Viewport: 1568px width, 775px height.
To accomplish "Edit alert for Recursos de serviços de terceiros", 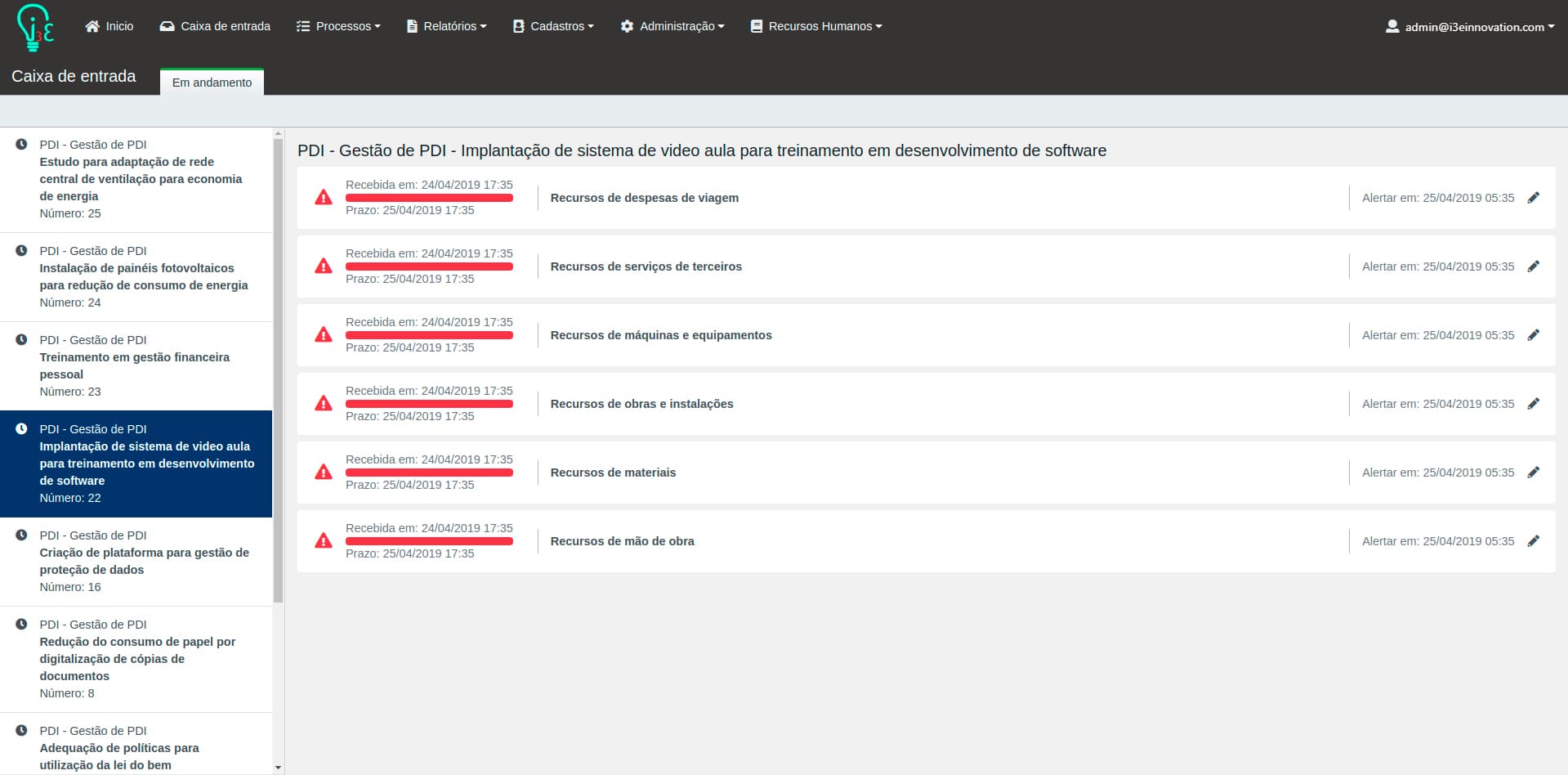I will click(1534, 267).
